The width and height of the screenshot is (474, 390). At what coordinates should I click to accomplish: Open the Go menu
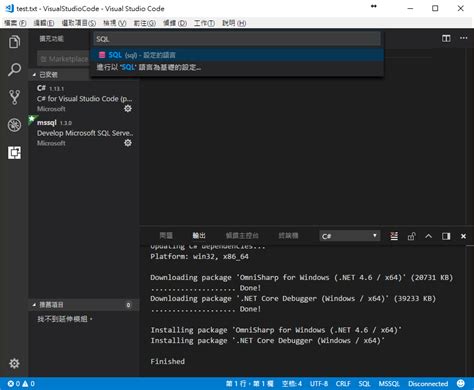[145, 23]
